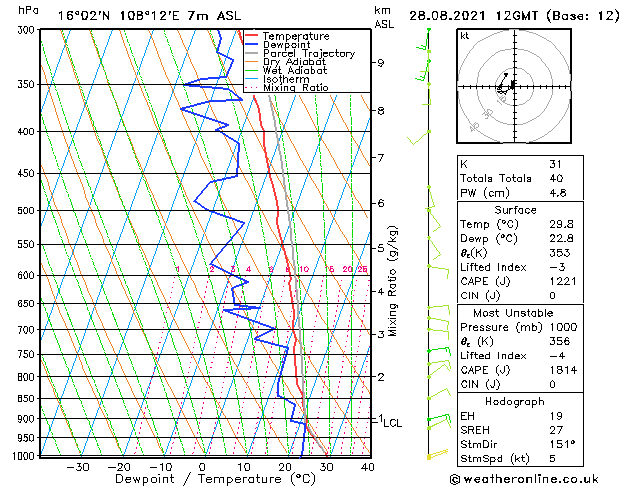Image resolution: width=629 pixels, height=486 pixels.
Task: Click the Dewpoint / Temperature axis label
Action: [215, 479]
